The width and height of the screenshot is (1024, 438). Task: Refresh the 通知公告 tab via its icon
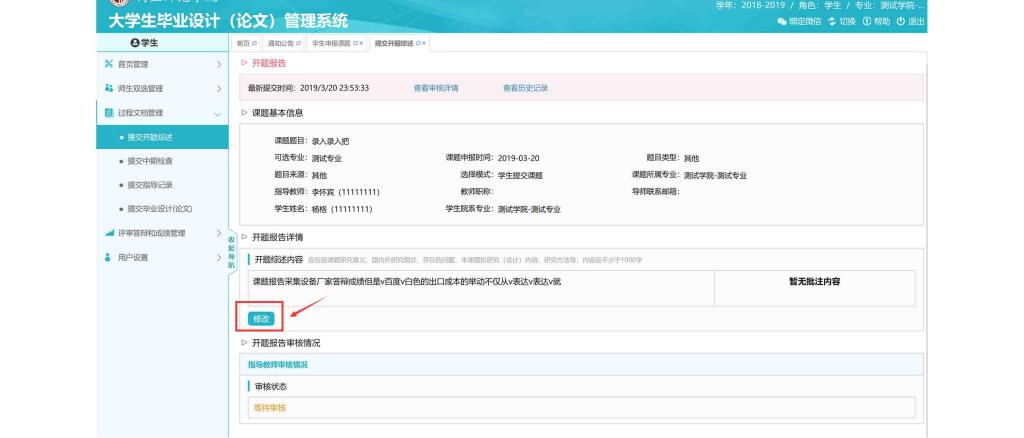click(296, 44)
